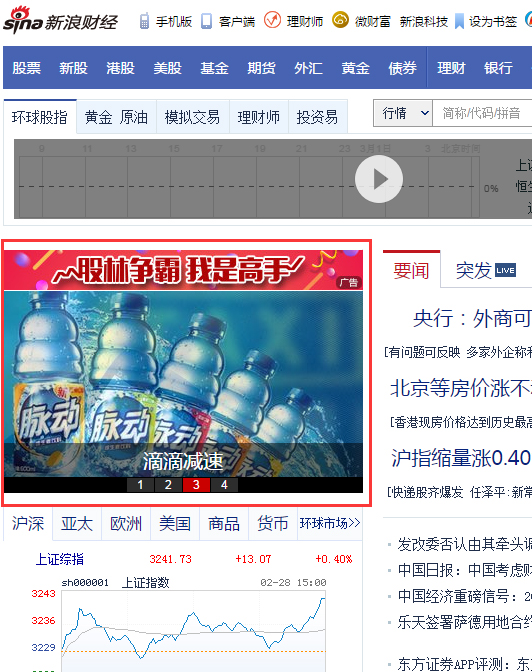Open the 外汇 navigation item
Screen dimensions: 532x672
pyautogui.click(x=308, y=68)
